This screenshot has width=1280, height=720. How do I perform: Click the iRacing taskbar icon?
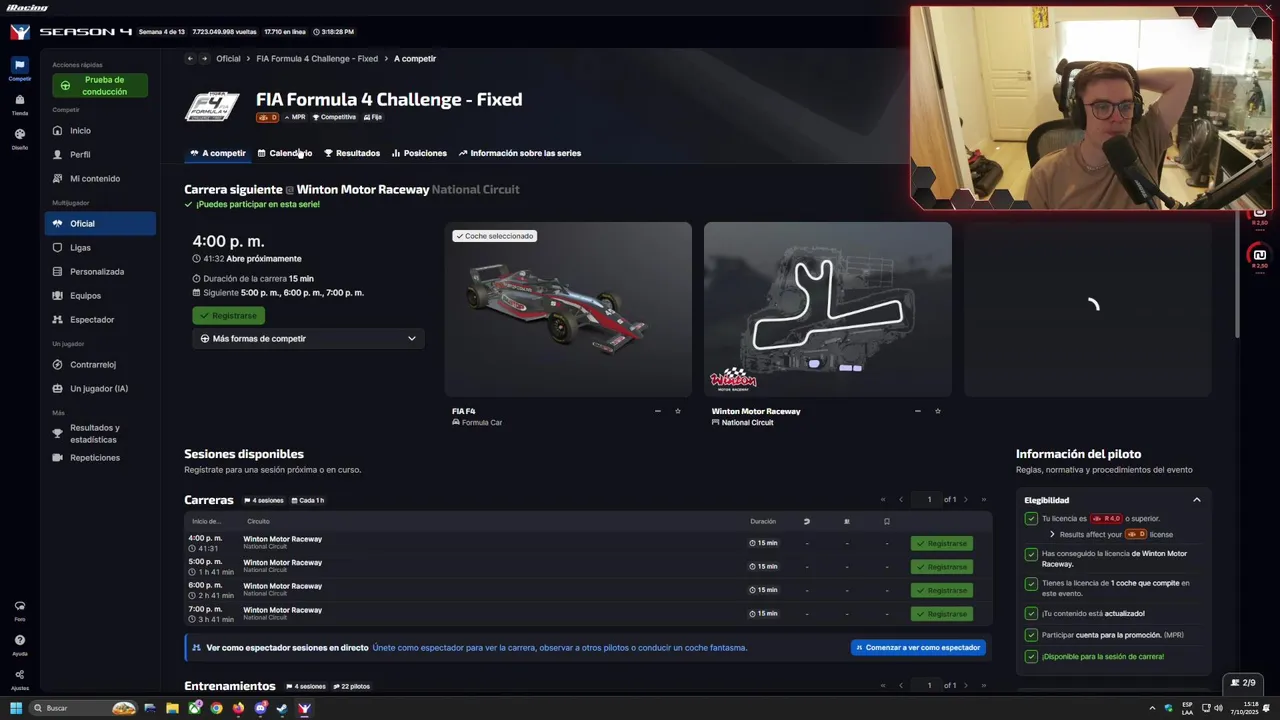point(304,708)
